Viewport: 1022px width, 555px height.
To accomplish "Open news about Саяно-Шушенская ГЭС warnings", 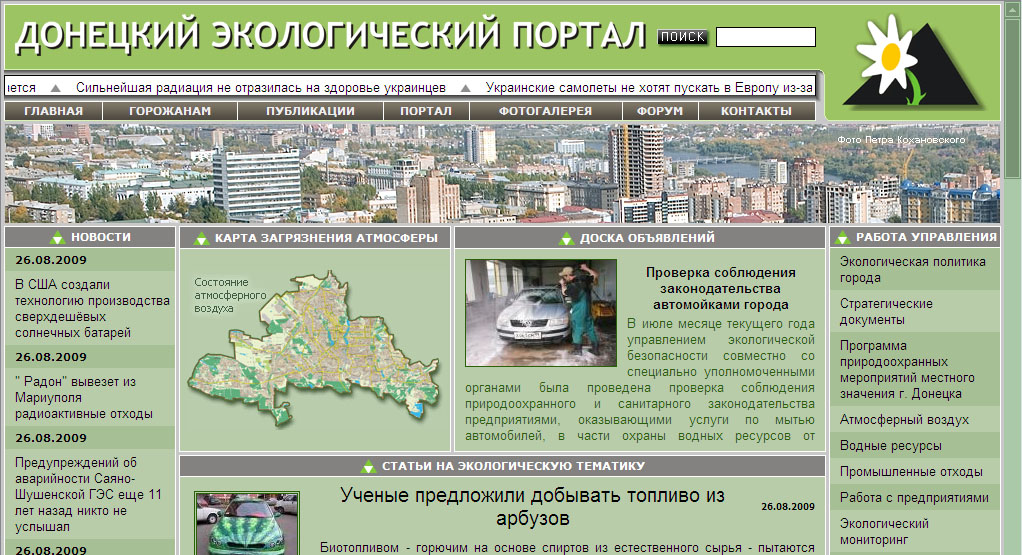I will (88, 494).
